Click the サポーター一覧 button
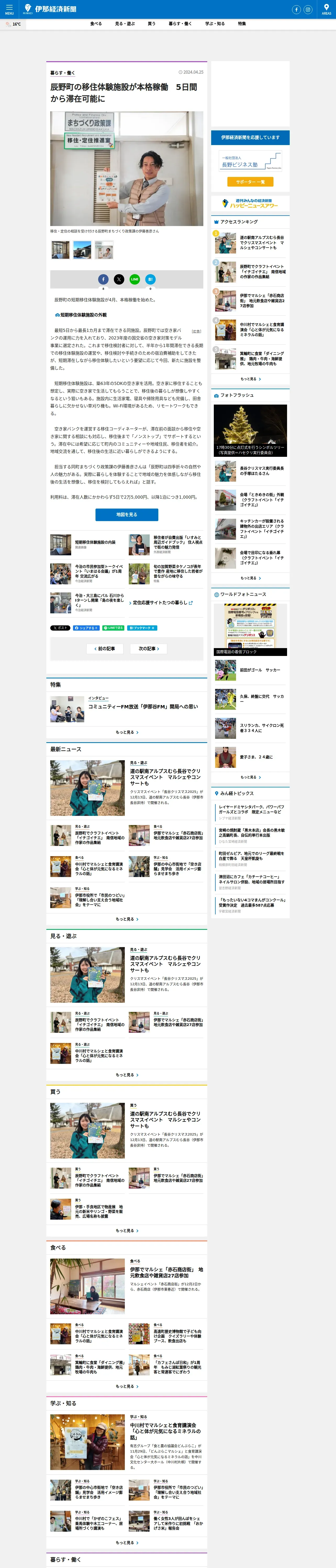Image resolution: width=336 pixels, height=1568 pixels. pyautogui.click(x=250, y=181)
